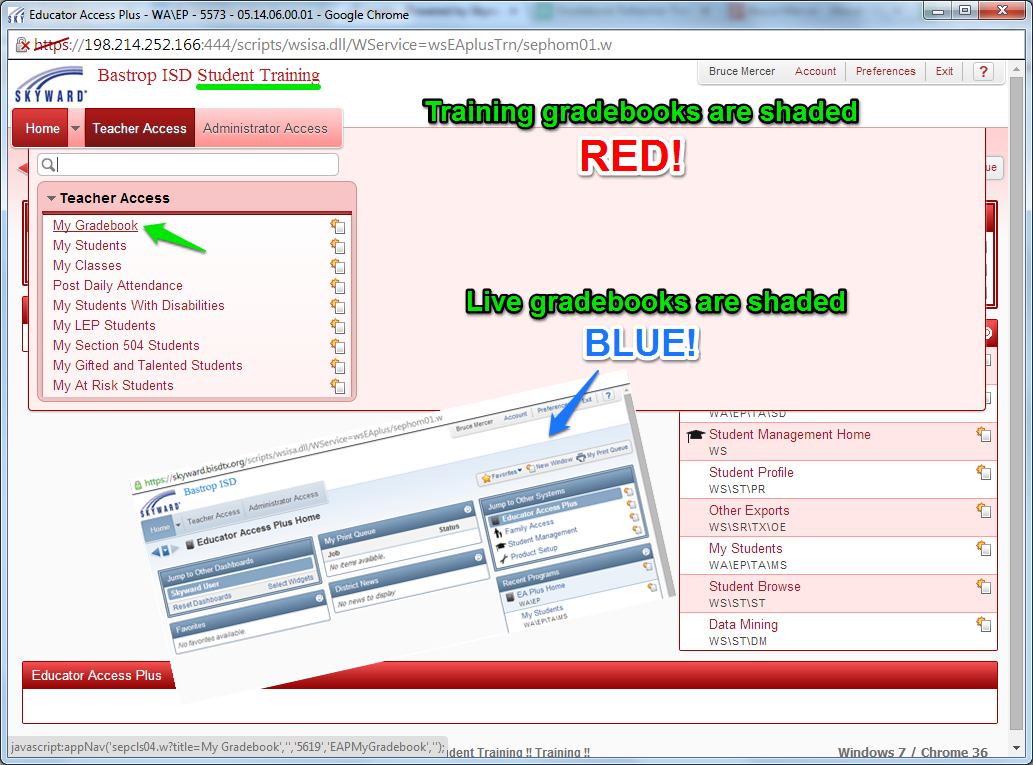Click favorite icon beside Gifted and Talented Students
Image resolution: width=1033 pixels, height=765 pixels.
pyautogui.click(x=337, y=366)
